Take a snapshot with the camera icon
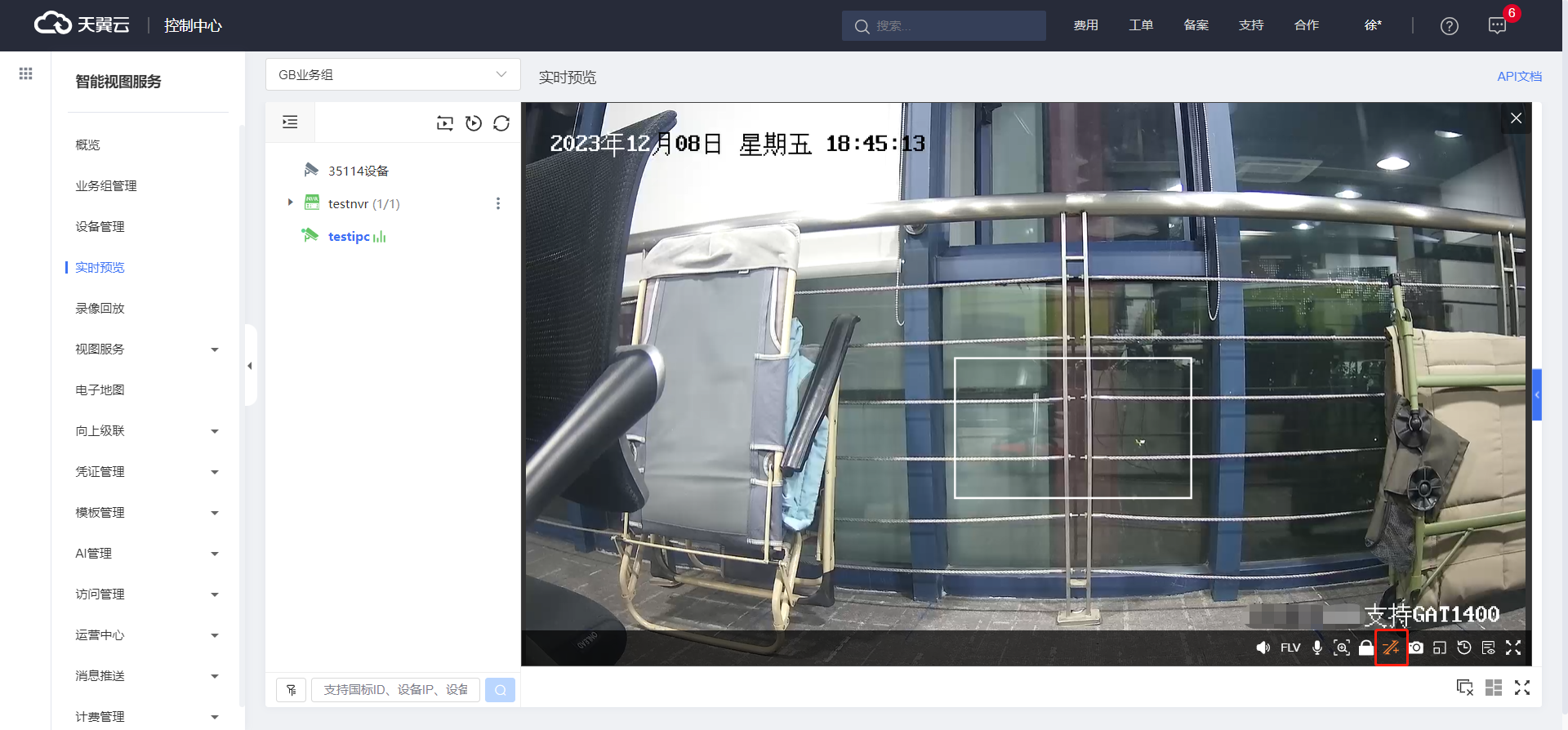 (1416, 648)
